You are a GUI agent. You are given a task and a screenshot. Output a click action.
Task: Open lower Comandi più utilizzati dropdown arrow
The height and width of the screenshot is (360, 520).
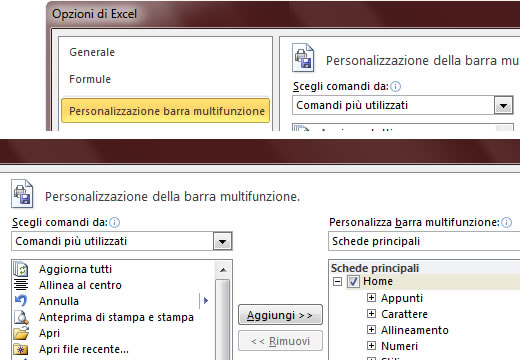pyautogui.click(x=222, y=241)
